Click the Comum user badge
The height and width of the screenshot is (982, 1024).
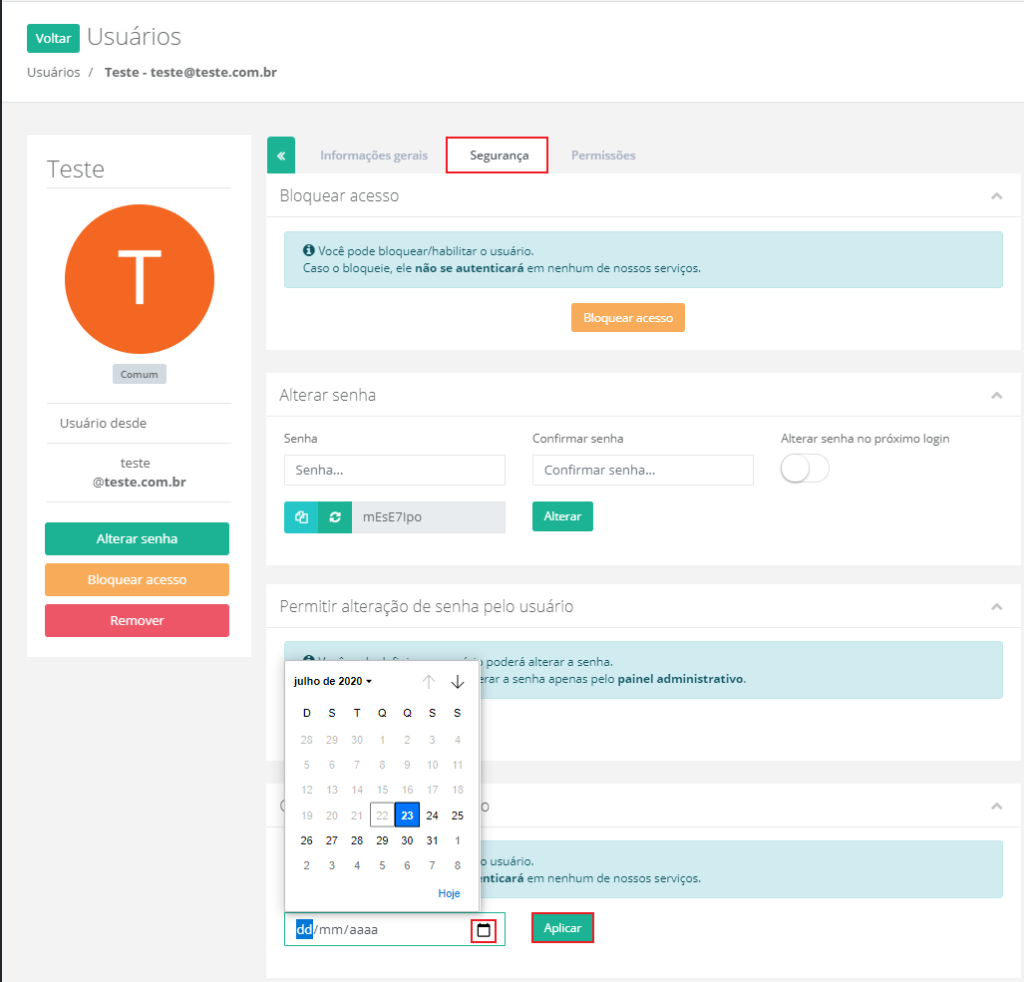coord(139,374)
